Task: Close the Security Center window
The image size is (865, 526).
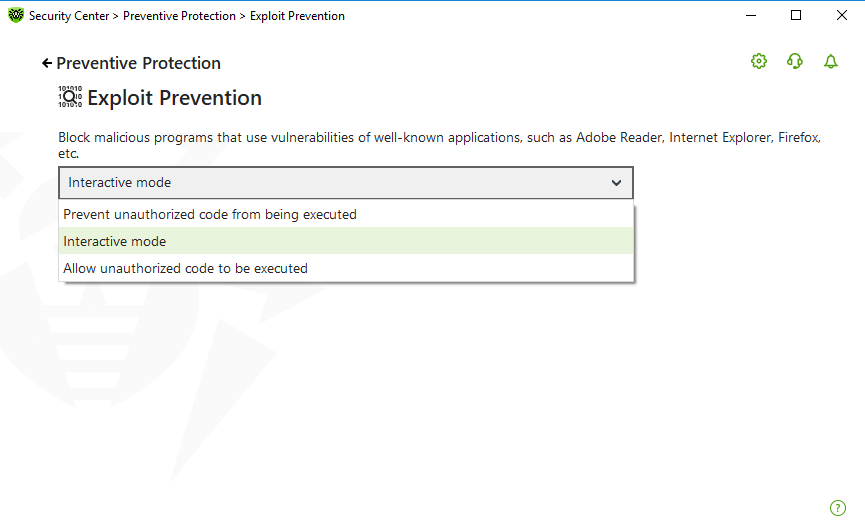Action: pyautogui.click(x=841, y=15)
